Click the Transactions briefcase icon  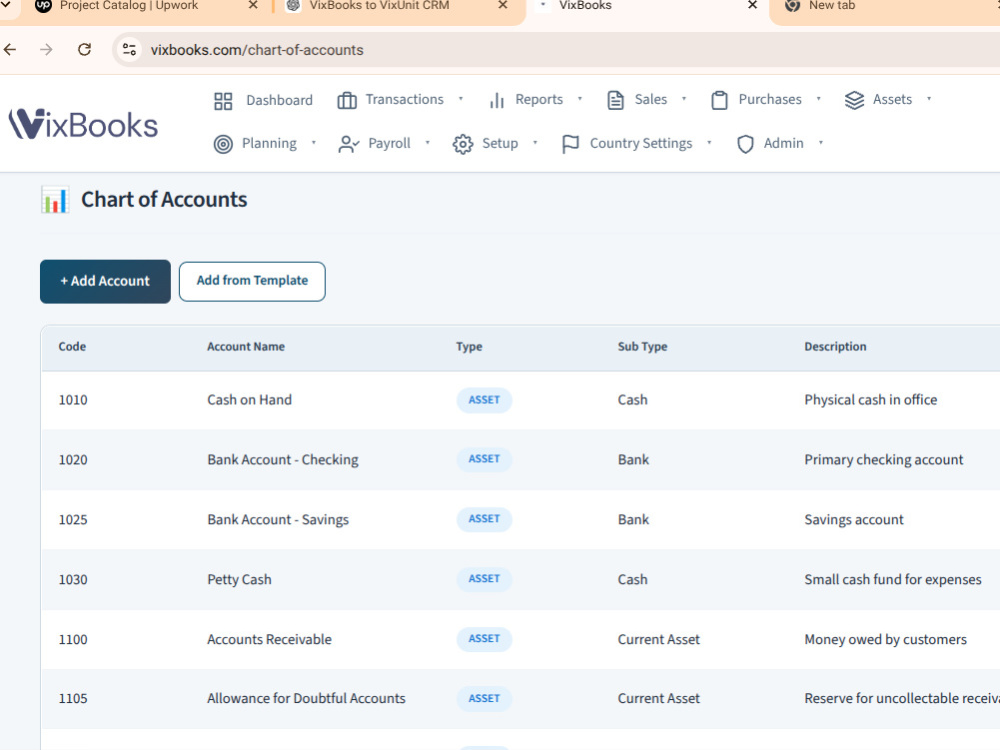click(347, 100)
